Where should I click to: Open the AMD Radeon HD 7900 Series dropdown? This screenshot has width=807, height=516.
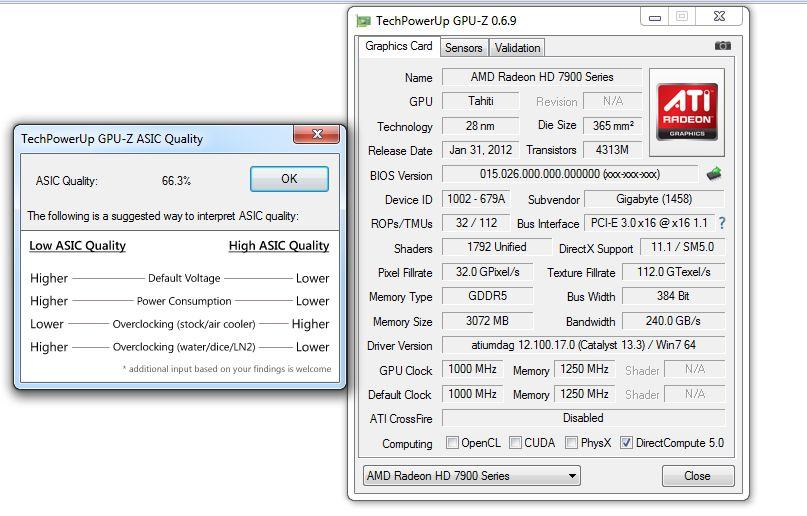tap(472, 476)
